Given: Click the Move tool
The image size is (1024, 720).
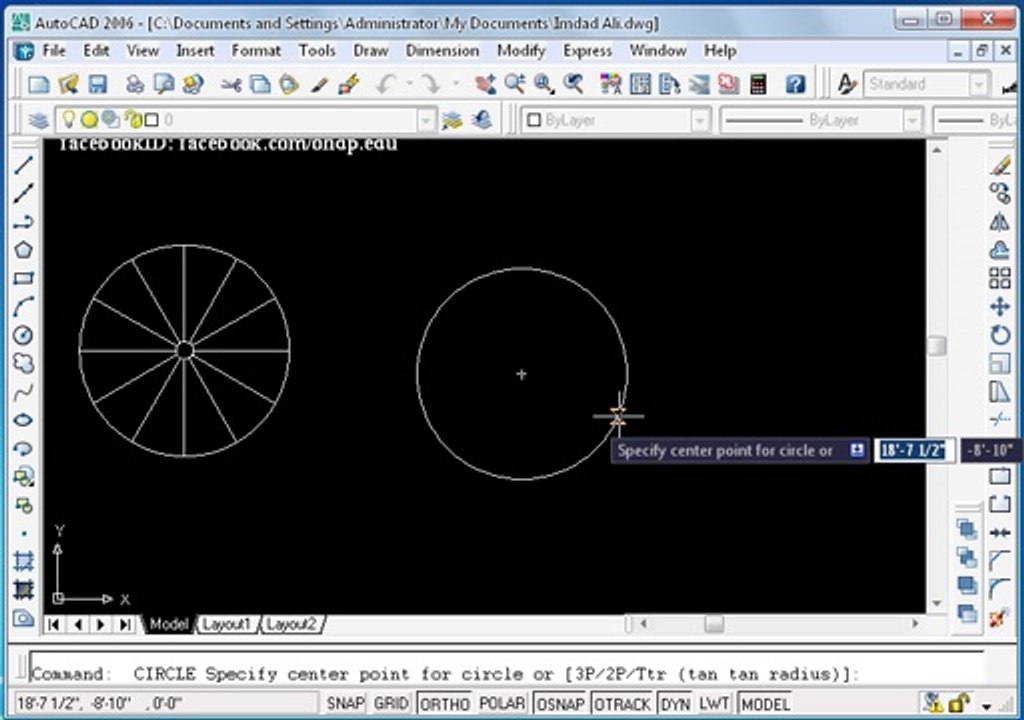Looking at the screenshot, I should click(x=999, y=306).
